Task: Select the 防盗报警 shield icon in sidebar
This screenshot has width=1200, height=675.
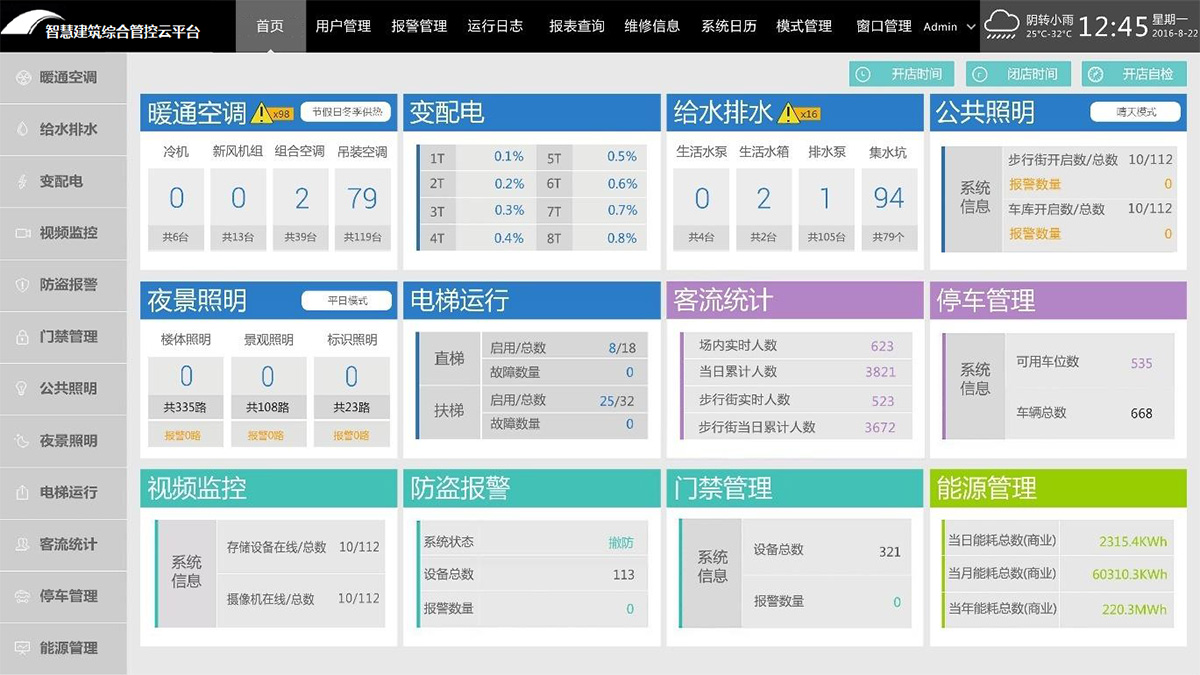Action: [22, 285]
